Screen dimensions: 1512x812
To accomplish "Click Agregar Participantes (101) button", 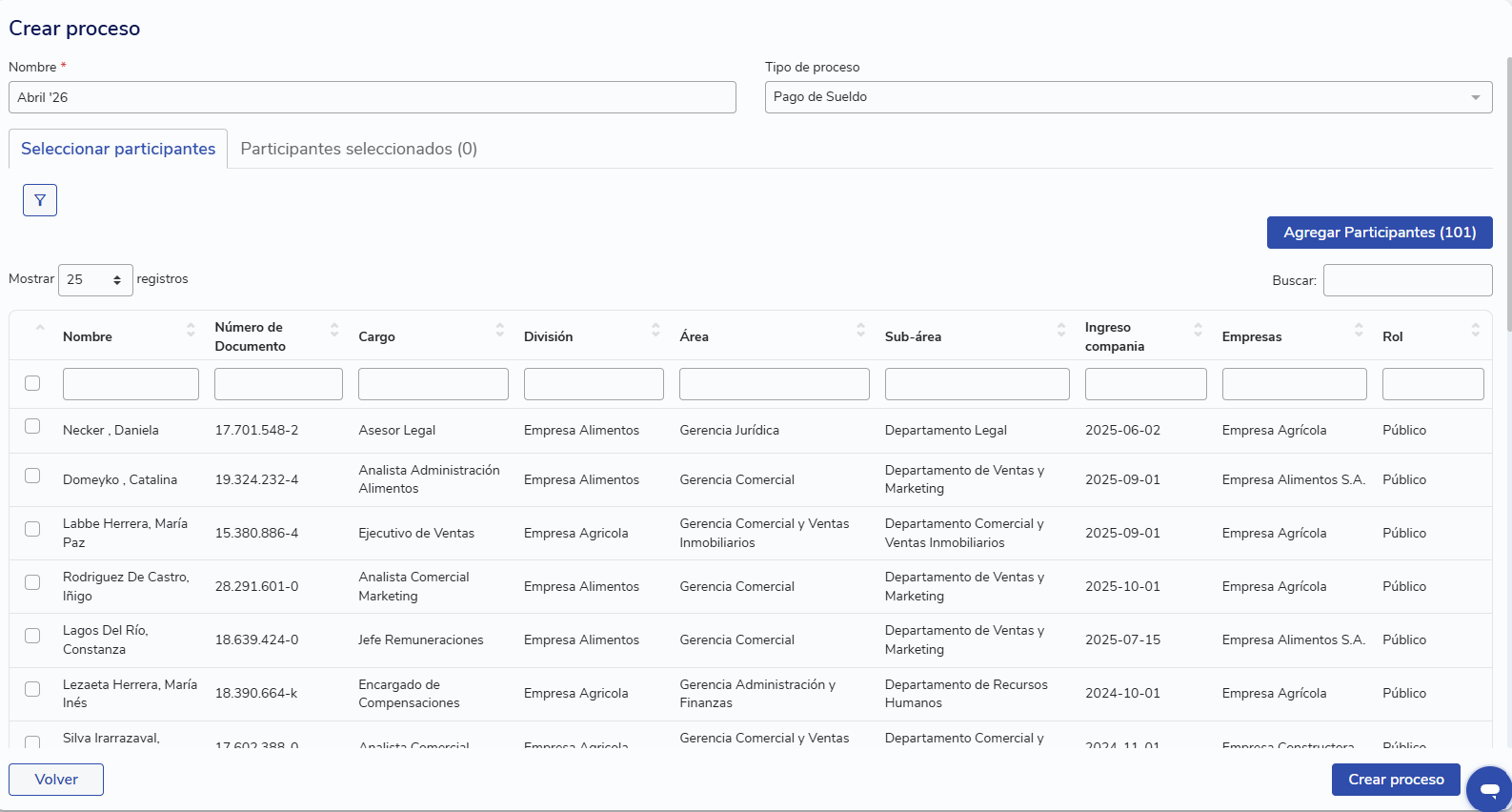I will coord(1380,233).
